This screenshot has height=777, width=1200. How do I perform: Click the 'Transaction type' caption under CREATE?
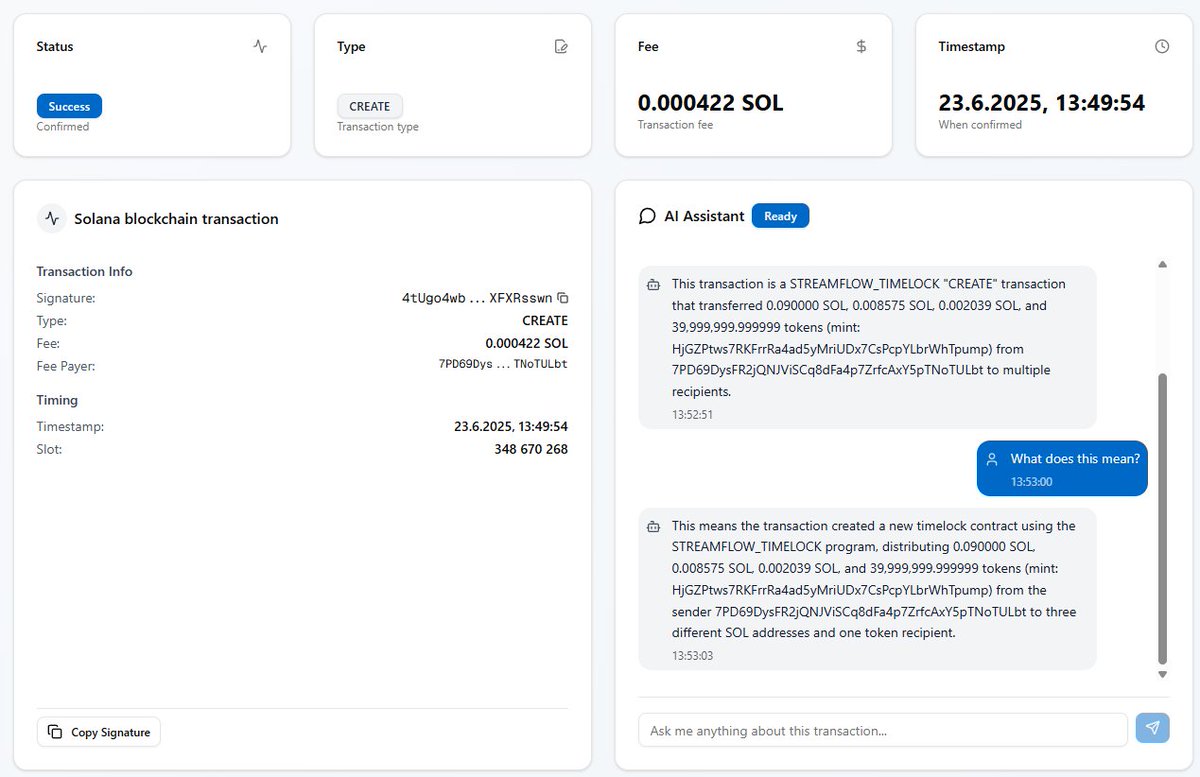pos(378,127)
